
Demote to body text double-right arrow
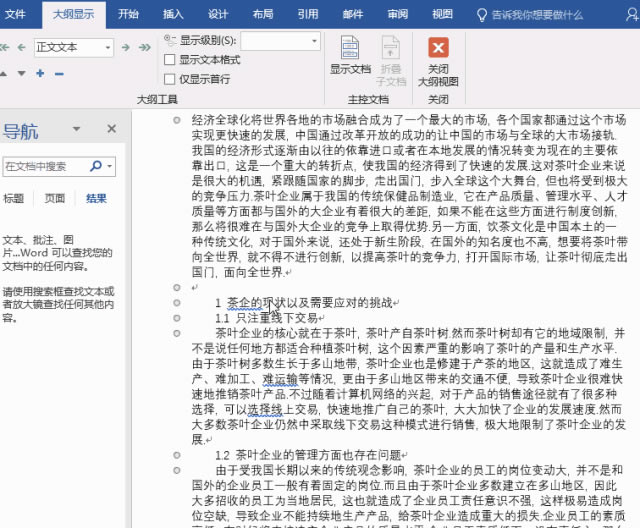pos(144,47)
